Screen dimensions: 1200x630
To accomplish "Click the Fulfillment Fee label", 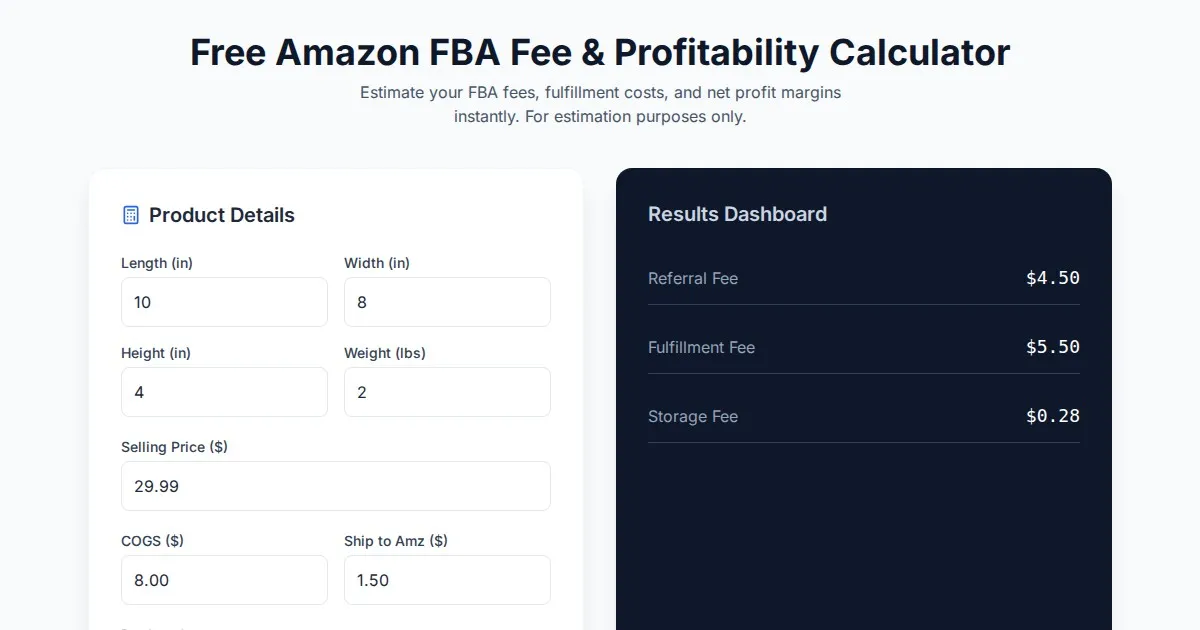I will tap(701, 348).
